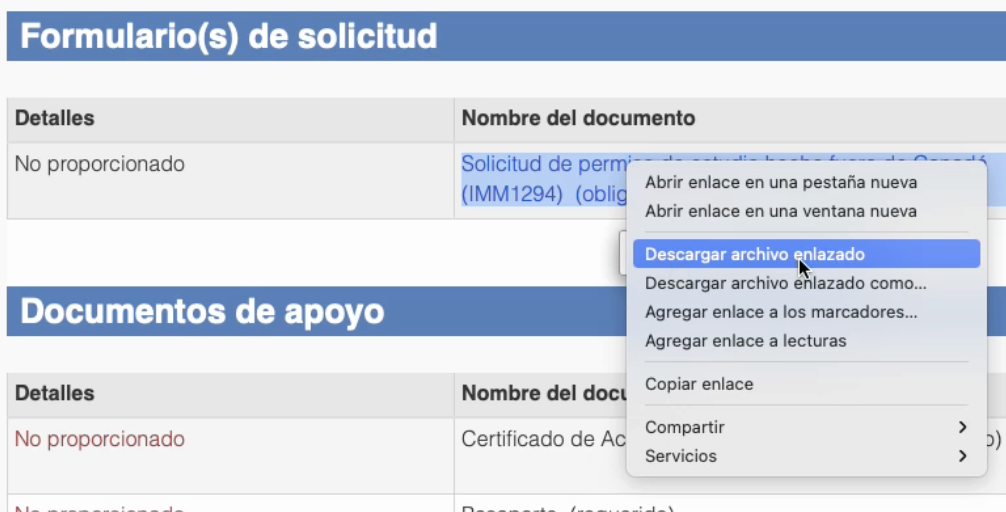Click the 'Documentos de apoyo' section header
1006x512 pixels.
[202, 311]
